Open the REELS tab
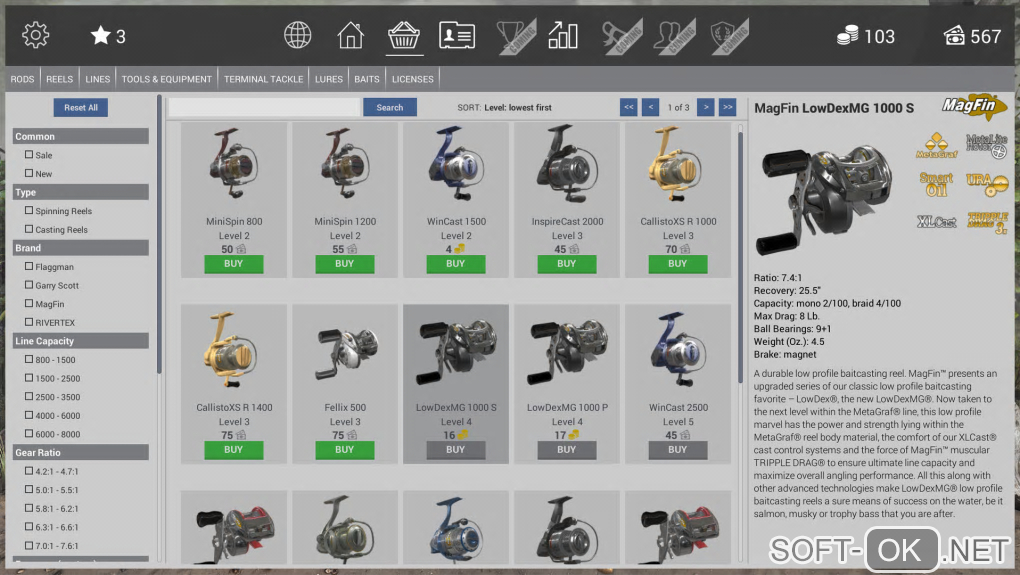Screen dimensions: 1020x575 pyautogui.click(x=59, y=79)
